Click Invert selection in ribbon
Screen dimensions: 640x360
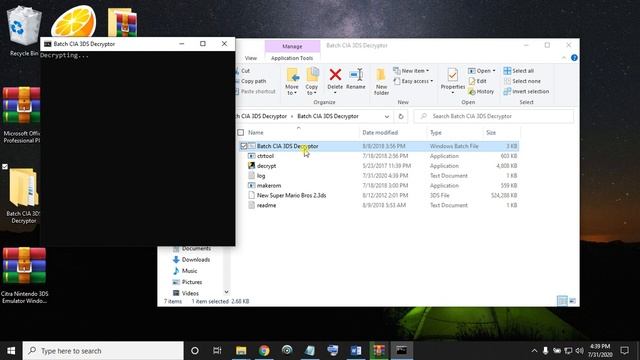pos(527,91)
